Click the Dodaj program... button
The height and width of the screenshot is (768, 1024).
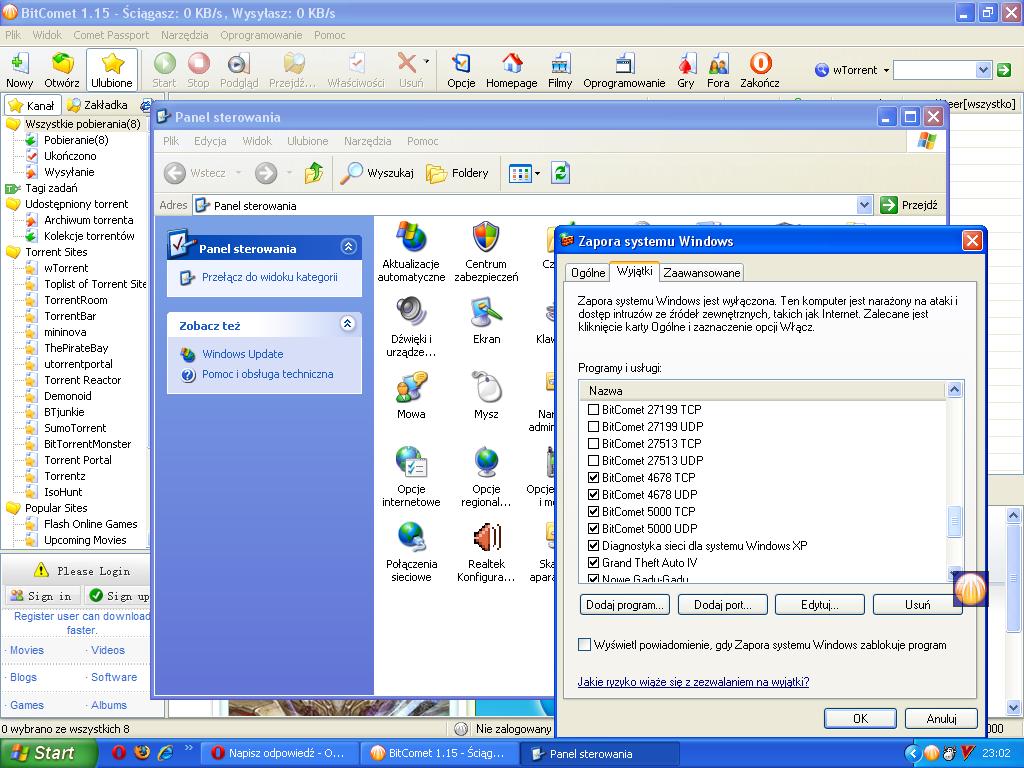click(x=624, y=605)
